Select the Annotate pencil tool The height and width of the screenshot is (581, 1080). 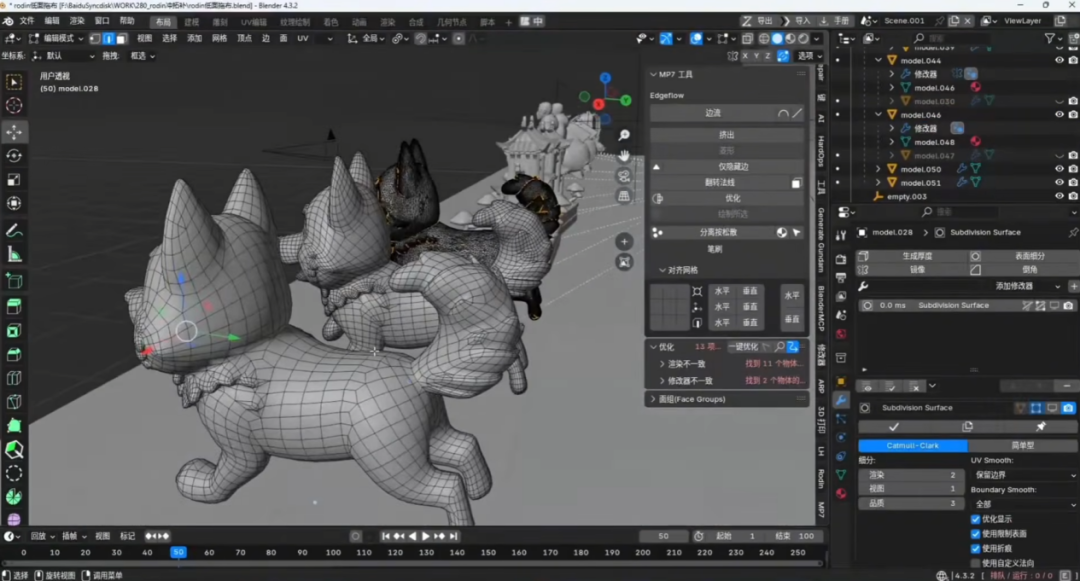tap(14, 231)
